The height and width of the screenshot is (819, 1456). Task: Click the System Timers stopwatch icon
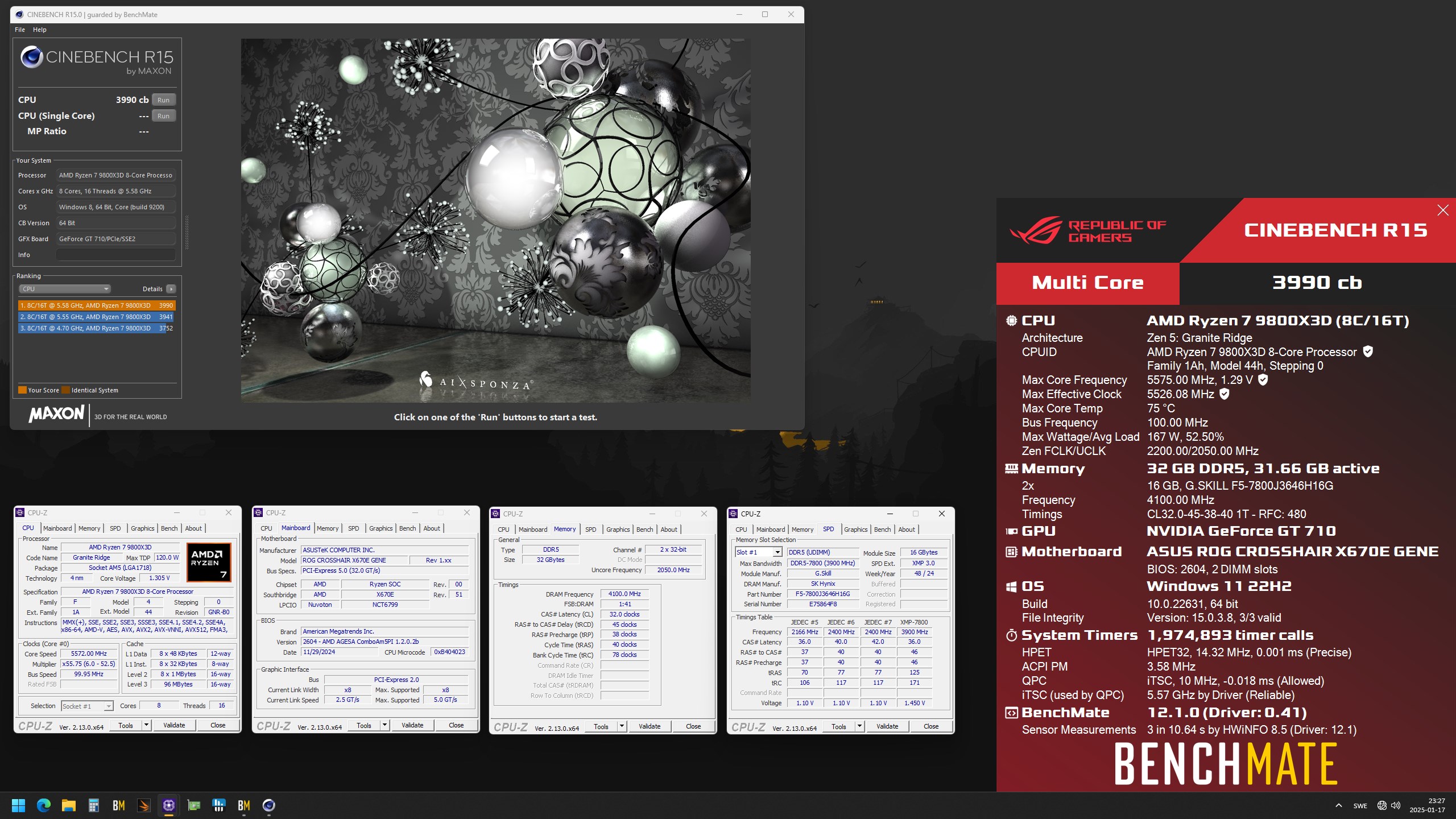[x=1011, y=635]
